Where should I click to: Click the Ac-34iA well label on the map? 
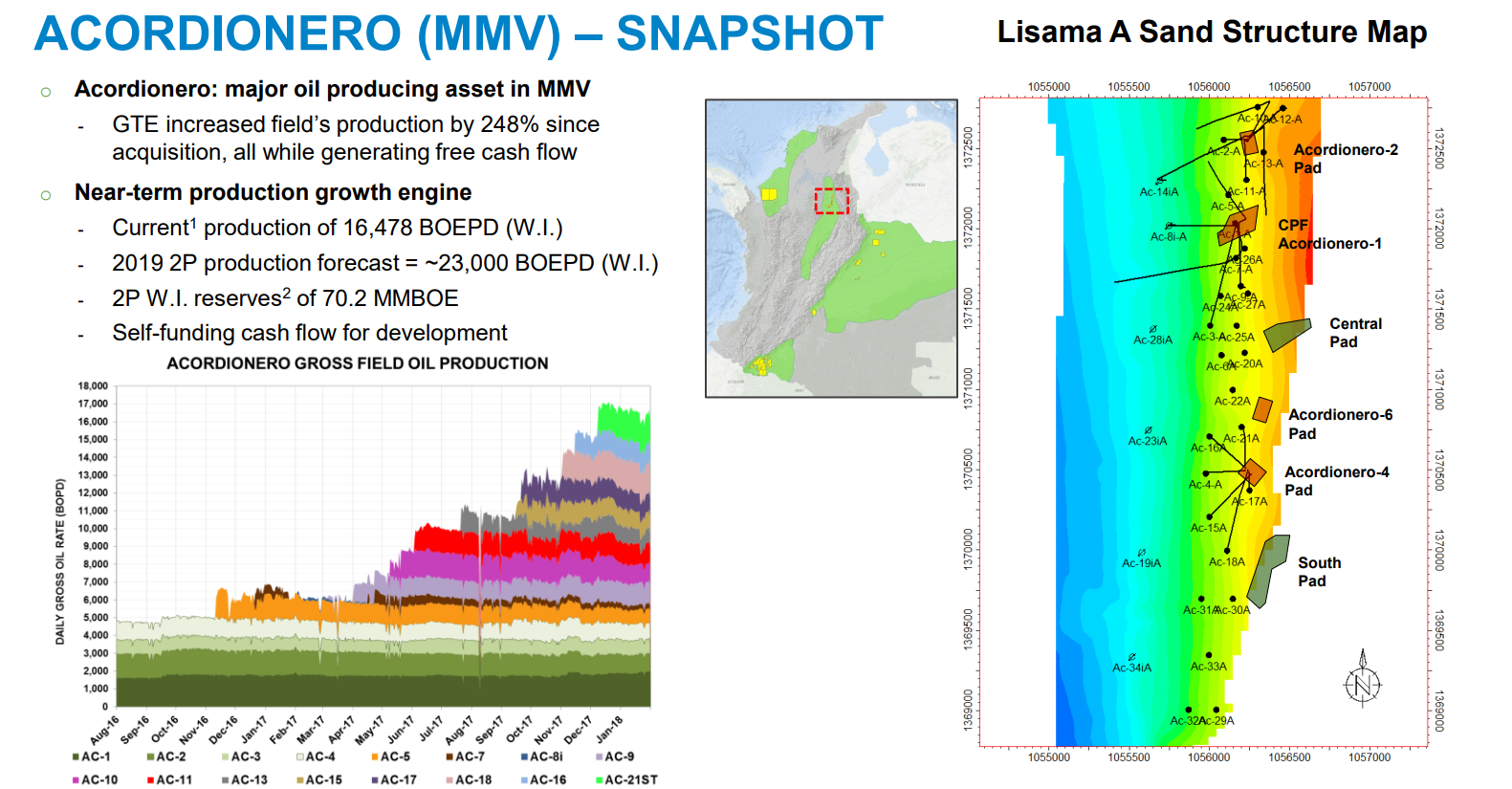click(x=1132, y=668)
